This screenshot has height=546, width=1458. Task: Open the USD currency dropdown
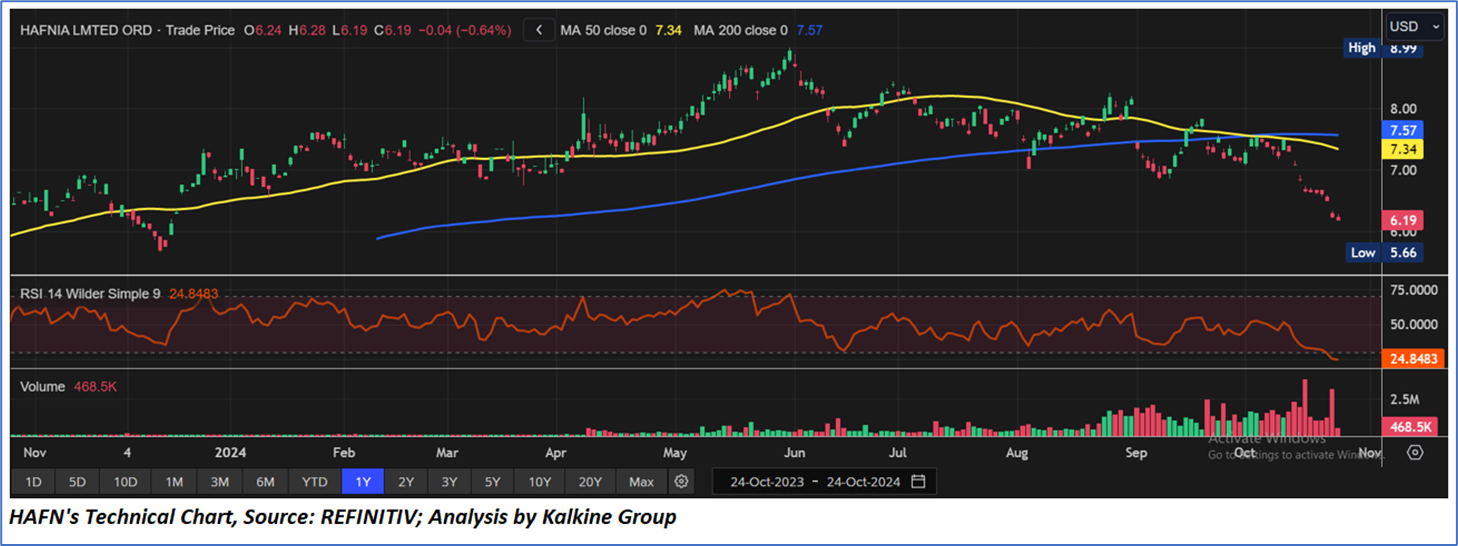(1413, 26)
